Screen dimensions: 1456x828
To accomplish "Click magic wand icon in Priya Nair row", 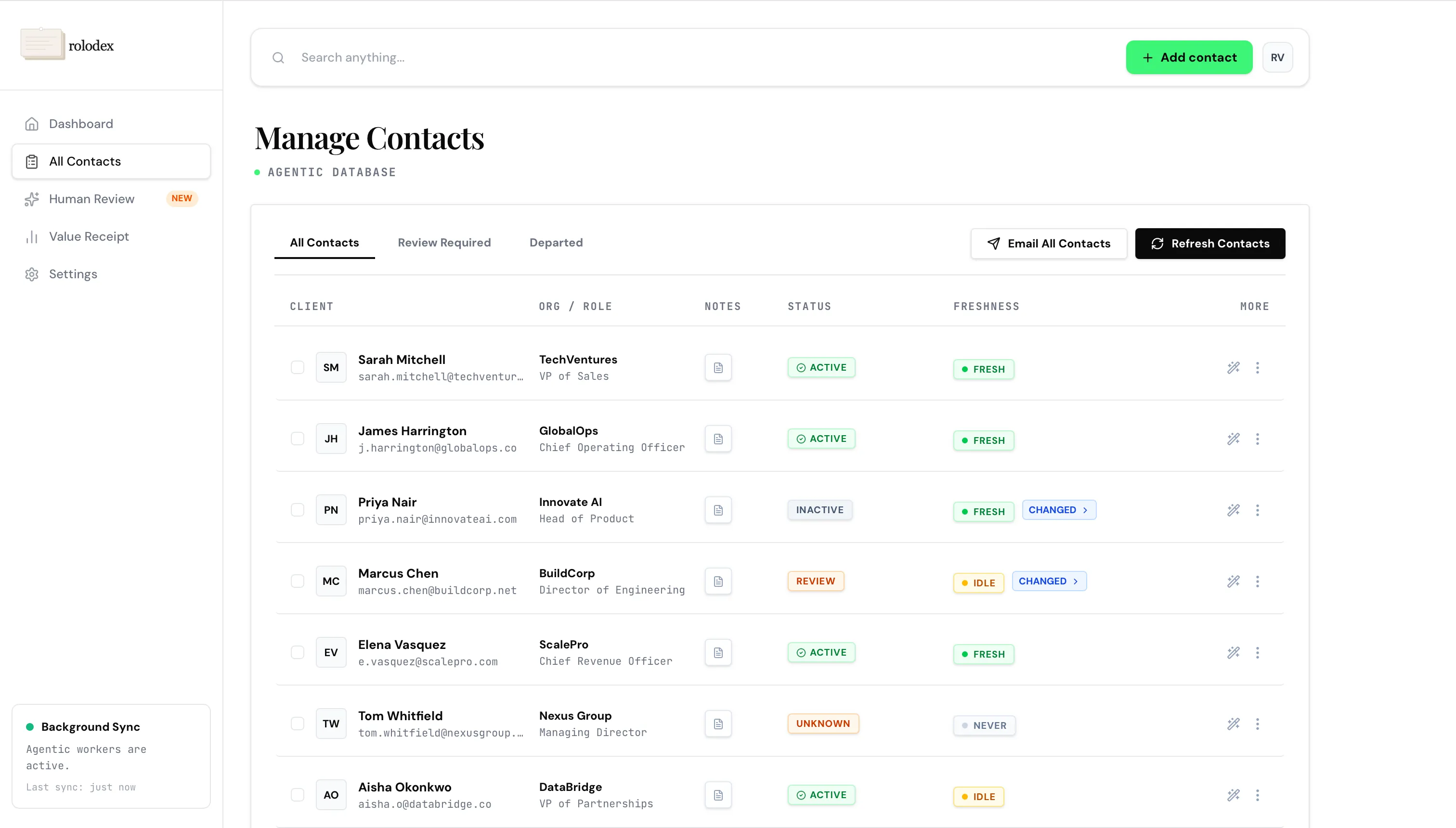I will point(1233,510).
